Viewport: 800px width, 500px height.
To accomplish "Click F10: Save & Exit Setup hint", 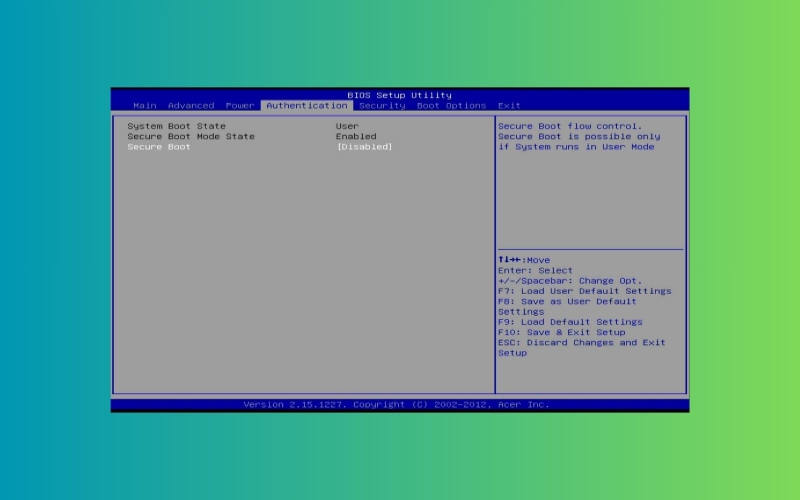I will (x=561, y=332).
